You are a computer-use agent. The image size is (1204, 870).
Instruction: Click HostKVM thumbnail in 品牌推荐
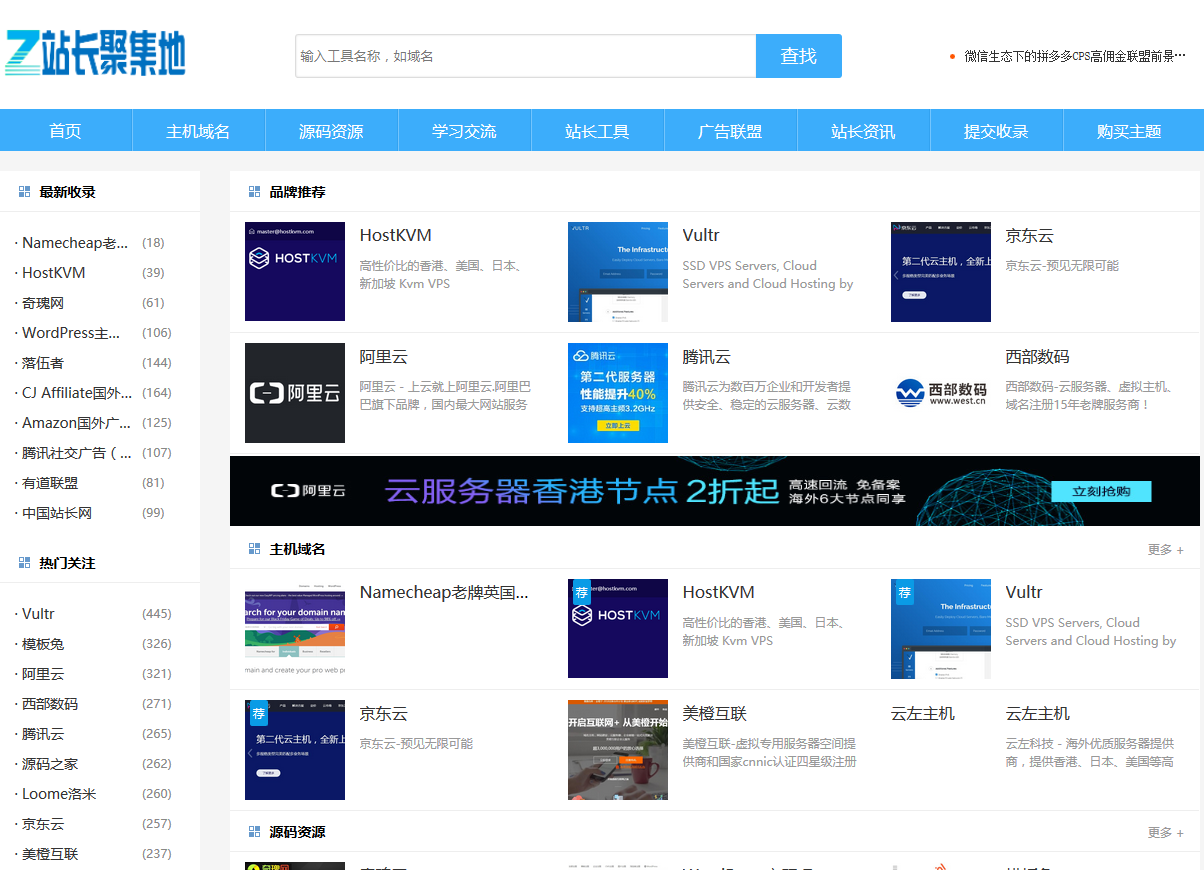point(295,272)
